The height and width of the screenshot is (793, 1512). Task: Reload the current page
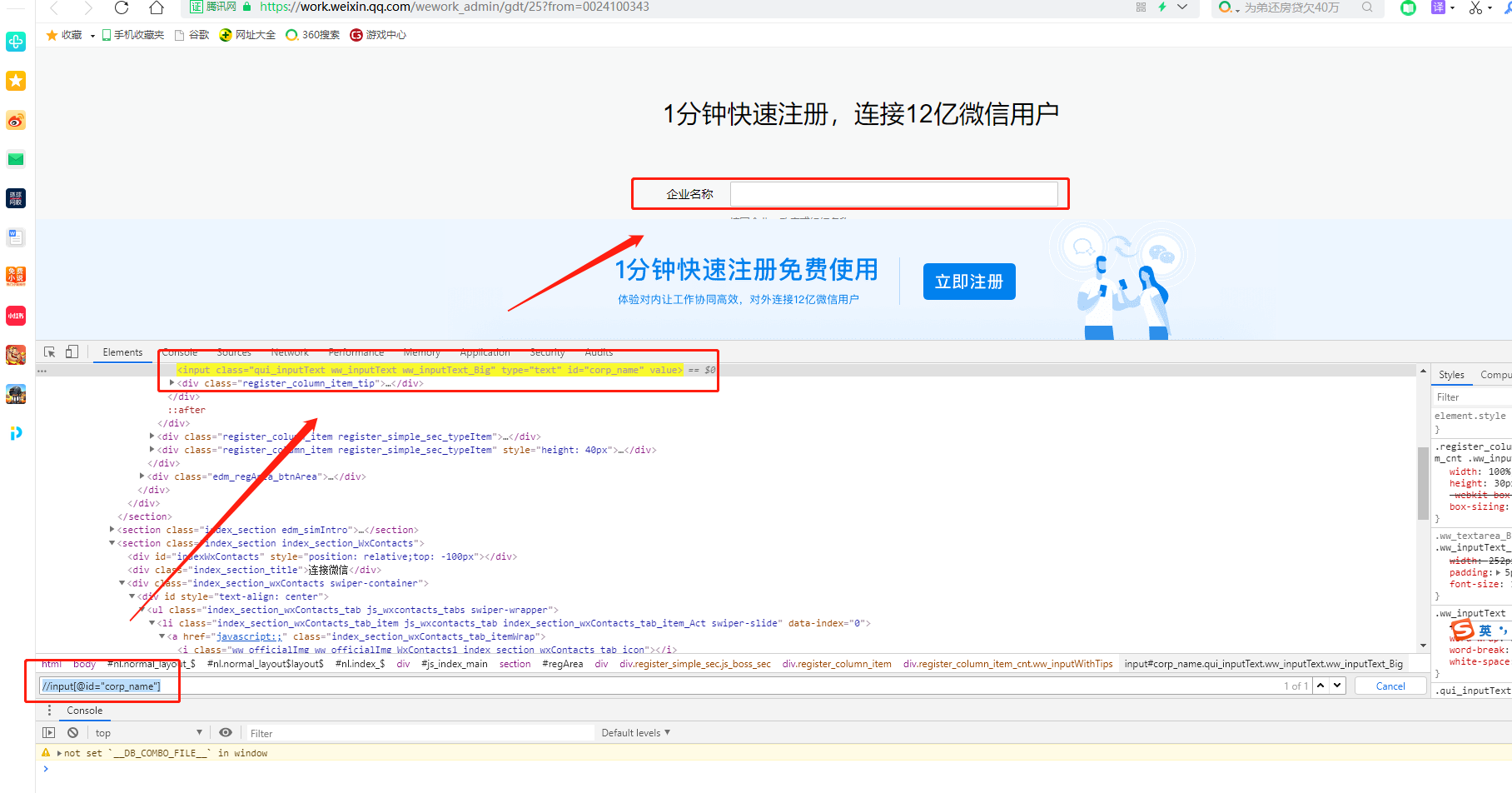coord(122,7)
